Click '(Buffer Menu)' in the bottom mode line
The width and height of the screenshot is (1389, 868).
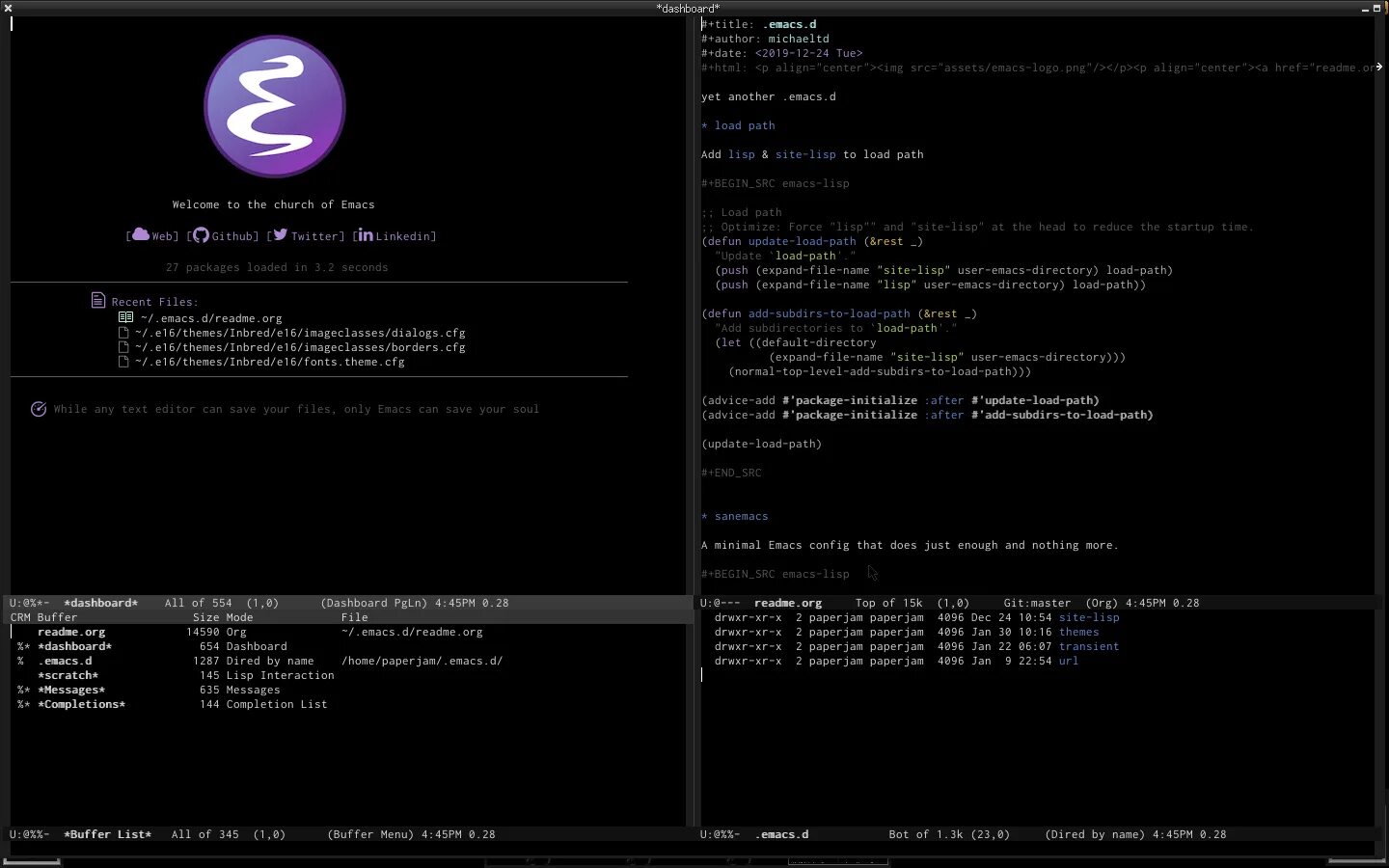click(371, 834)
